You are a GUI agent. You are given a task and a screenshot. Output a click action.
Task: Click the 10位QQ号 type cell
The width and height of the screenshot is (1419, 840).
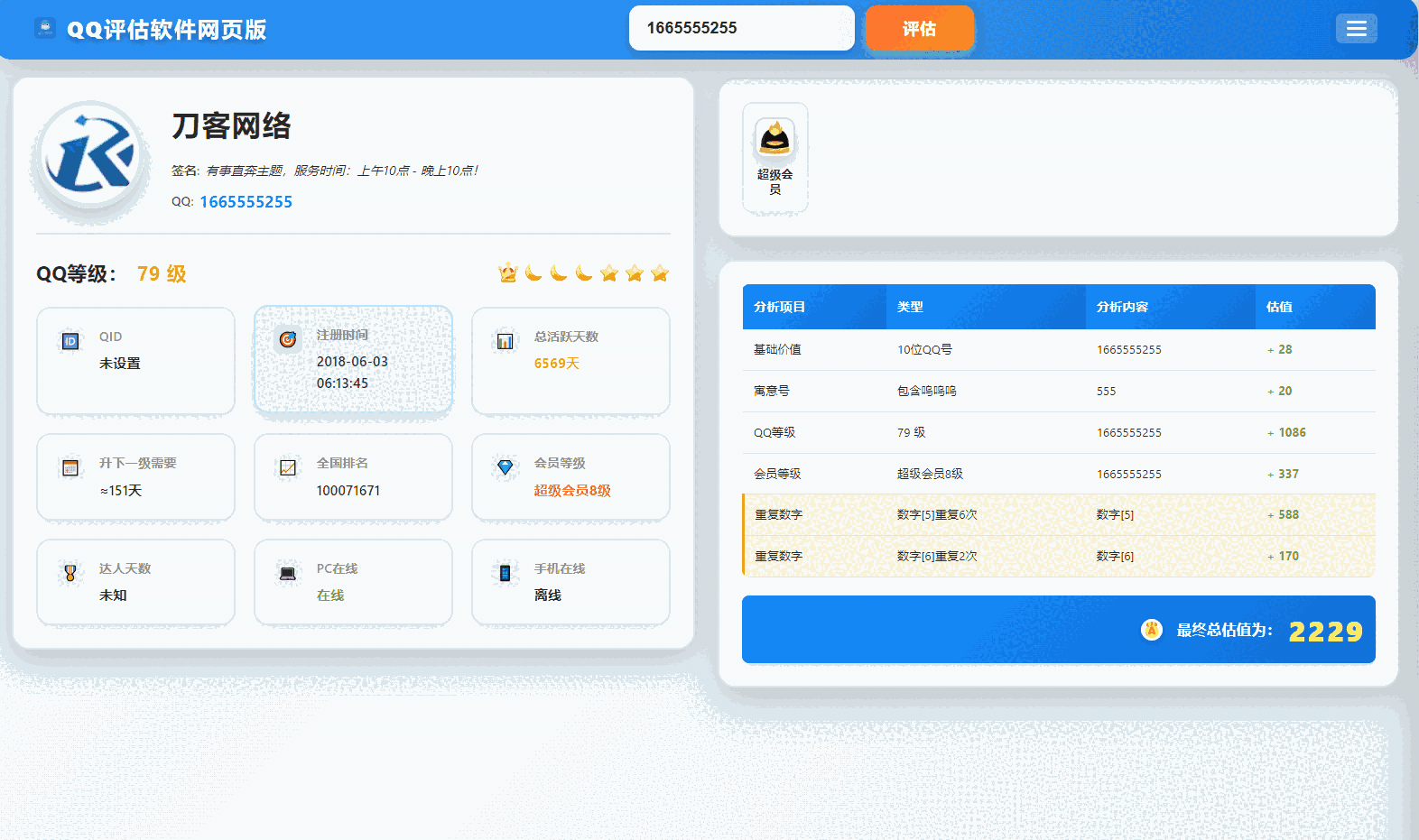(924, 349)
